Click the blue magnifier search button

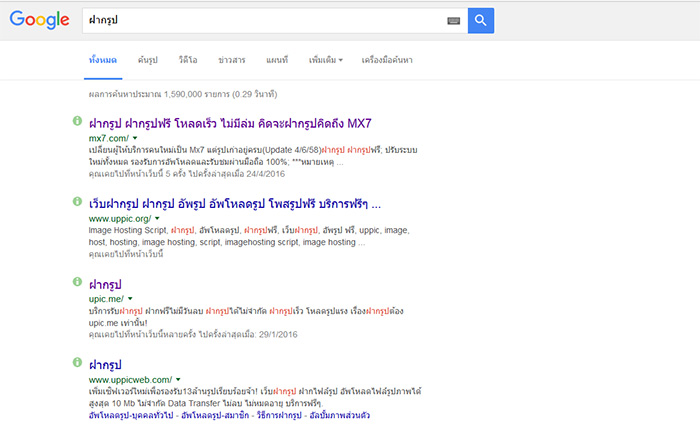(x=481, y=21)
